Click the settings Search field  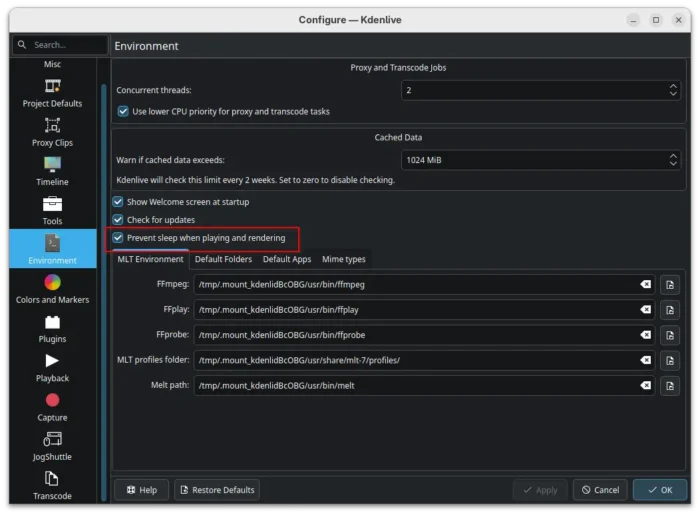point(60,45)
